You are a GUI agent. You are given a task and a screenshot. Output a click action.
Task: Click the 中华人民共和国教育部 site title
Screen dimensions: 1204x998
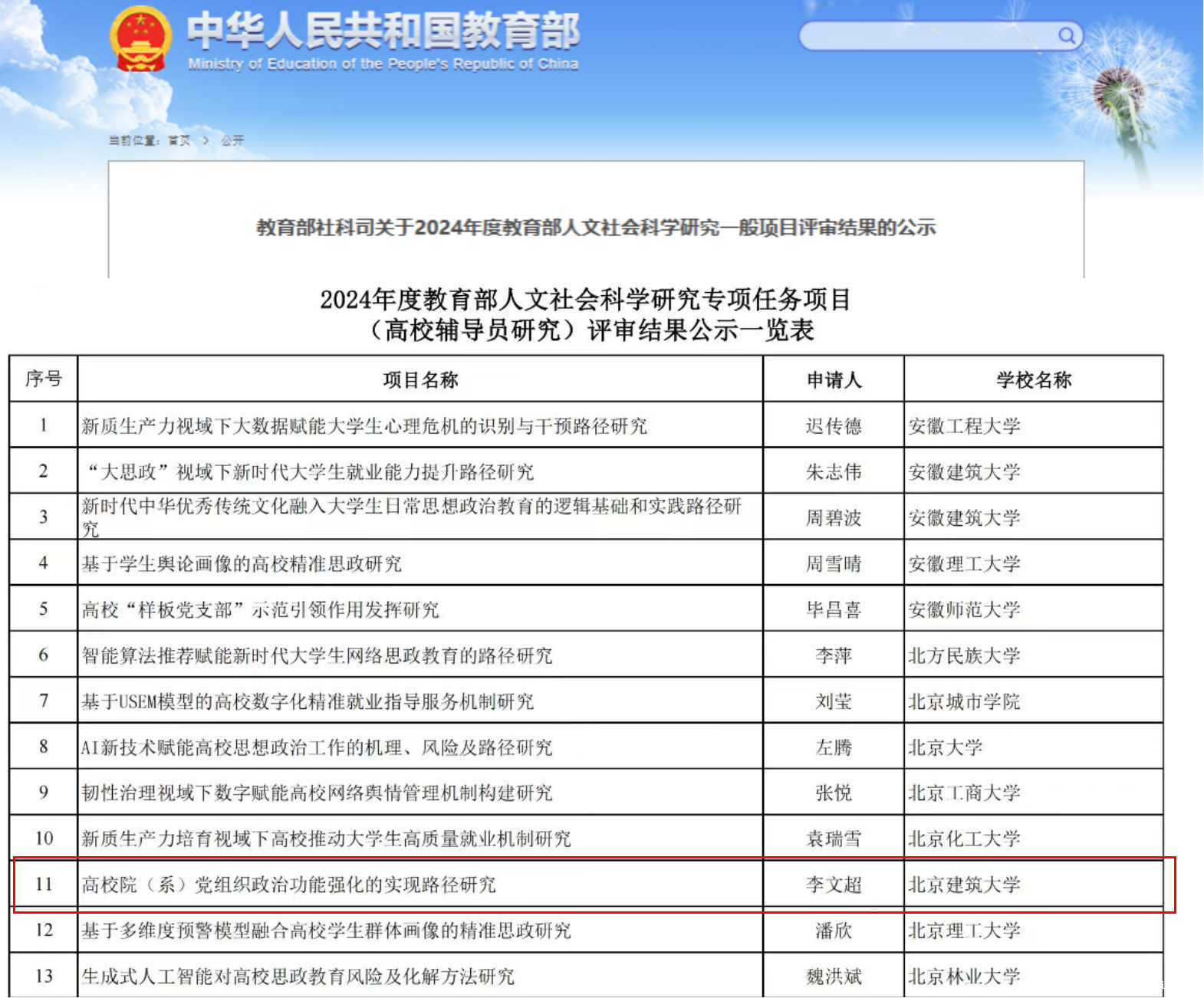click(383, 31)
